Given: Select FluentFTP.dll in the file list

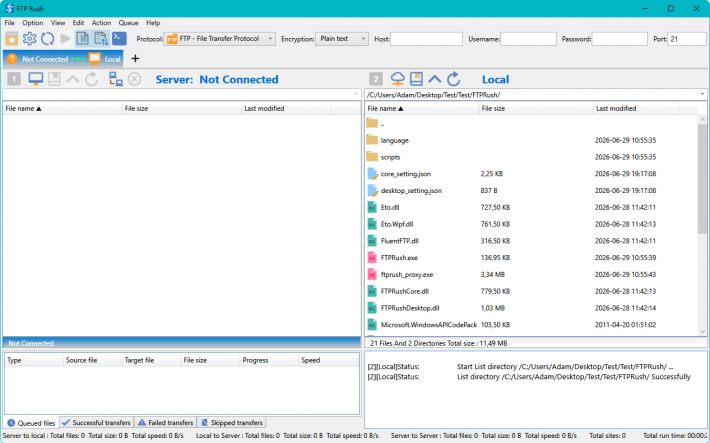Looking at the screenshot, I should pos(531,241).
